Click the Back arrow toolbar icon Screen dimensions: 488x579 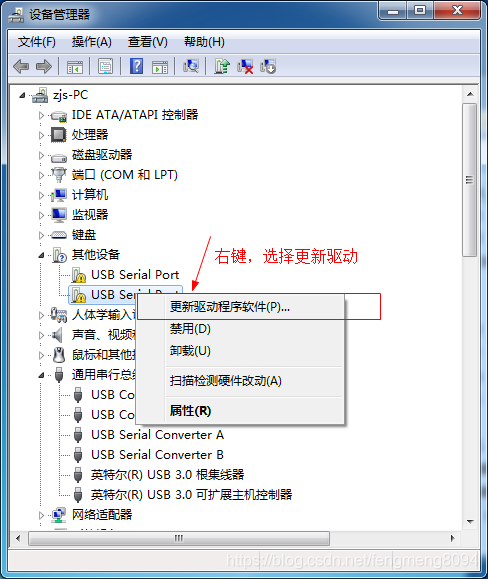point(21,67)
